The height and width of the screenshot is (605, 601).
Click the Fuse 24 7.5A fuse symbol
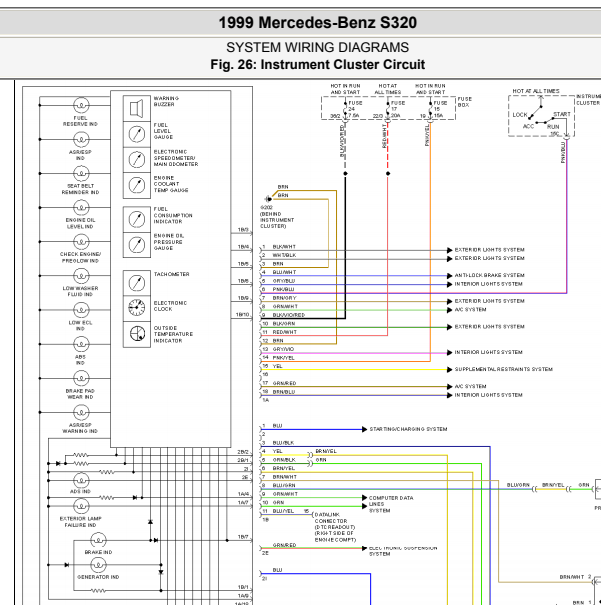346,110
